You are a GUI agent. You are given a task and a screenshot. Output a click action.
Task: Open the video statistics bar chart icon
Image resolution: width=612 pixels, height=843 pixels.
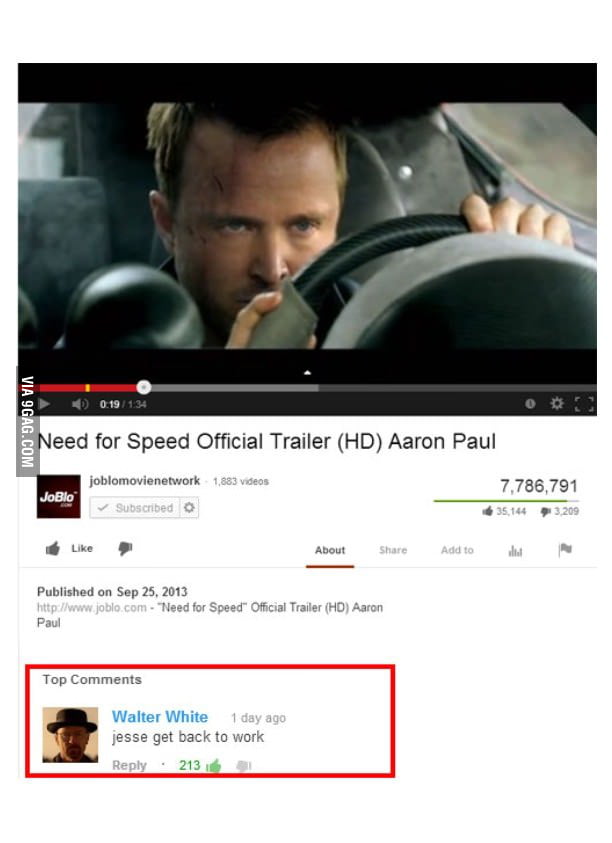(x=515, y=551)
